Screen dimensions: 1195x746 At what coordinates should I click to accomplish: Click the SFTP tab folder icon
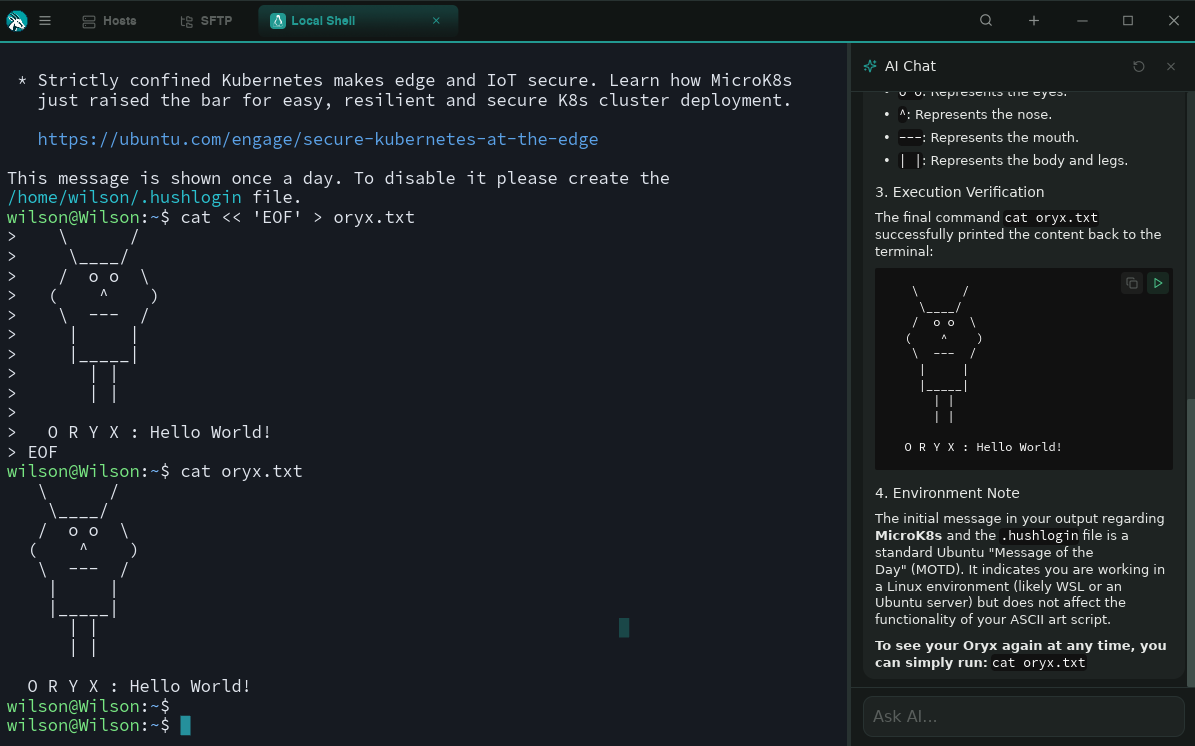(x=187, y=21)
